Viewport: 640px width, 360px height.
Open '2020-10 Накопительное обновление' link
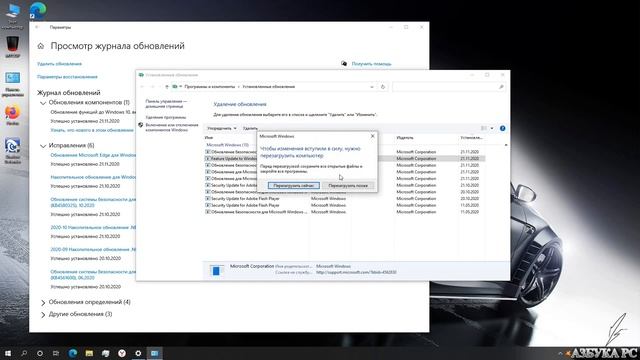click(93, 227)
